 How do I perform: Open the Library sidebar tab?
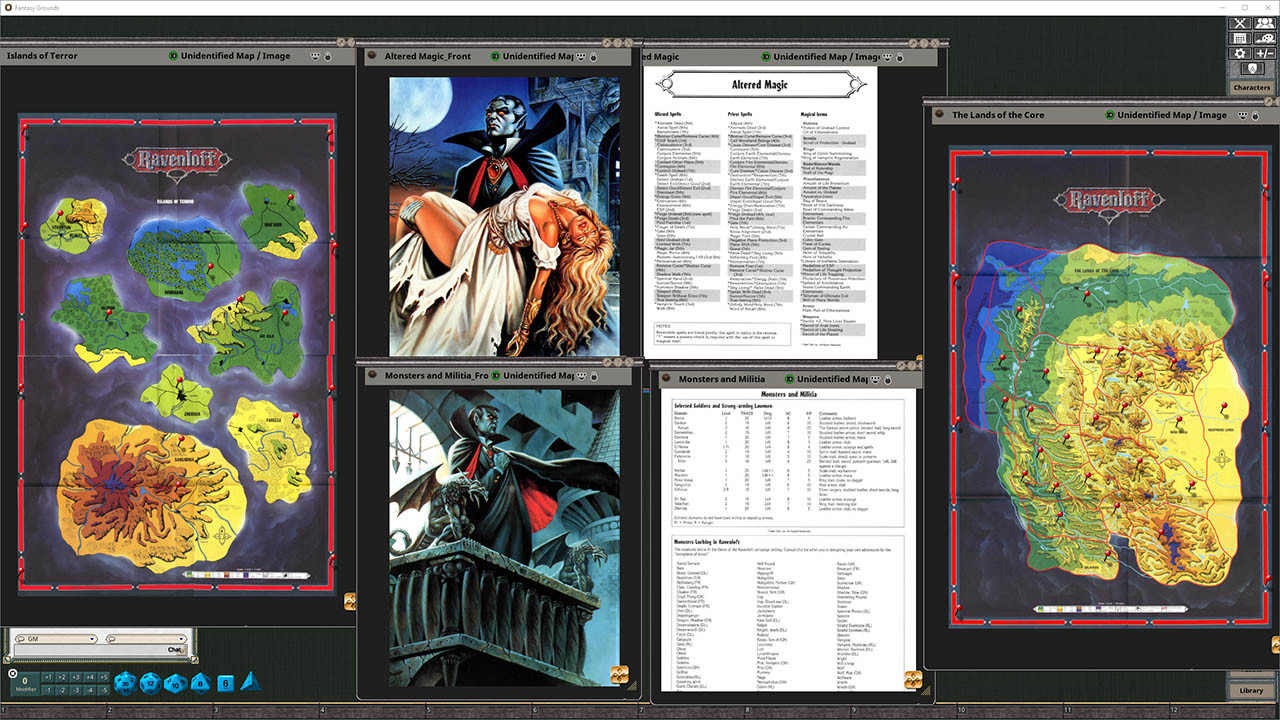(x=1251, y=690)
